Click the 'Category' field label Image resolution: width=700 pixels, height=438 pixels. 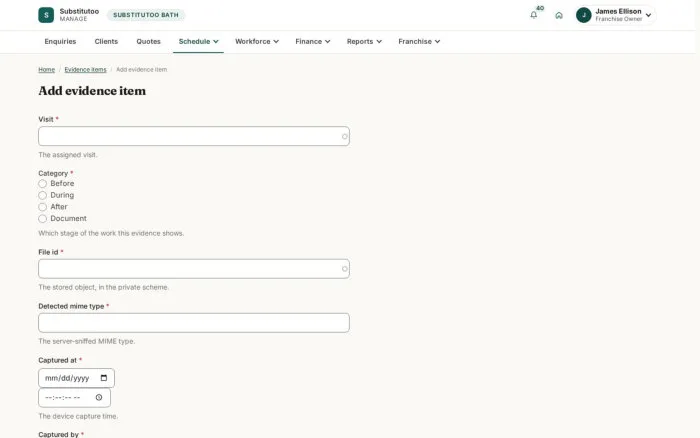[53, 173]
